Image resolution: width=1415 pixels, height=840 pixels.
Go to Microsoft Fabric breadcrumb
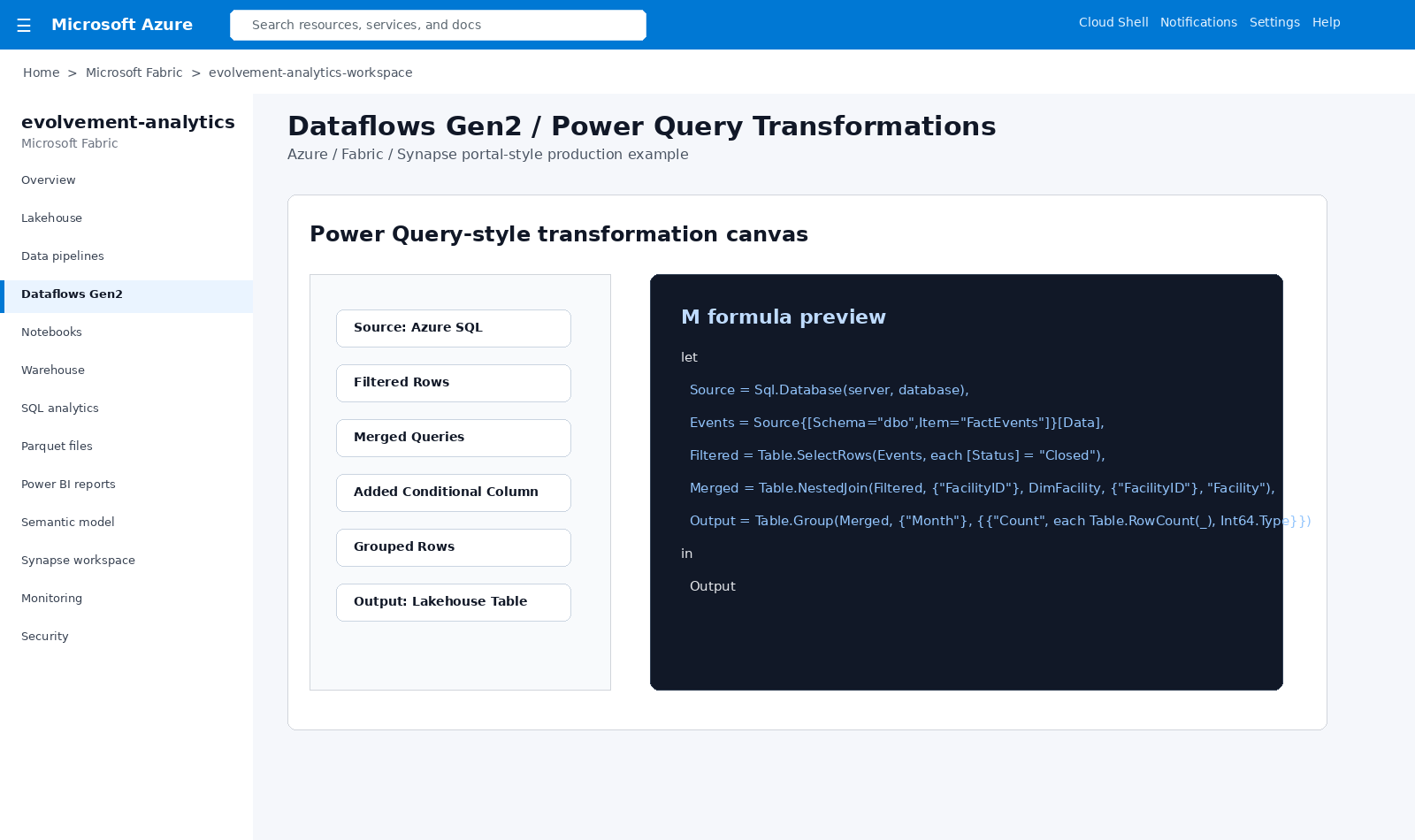(134, 73)
